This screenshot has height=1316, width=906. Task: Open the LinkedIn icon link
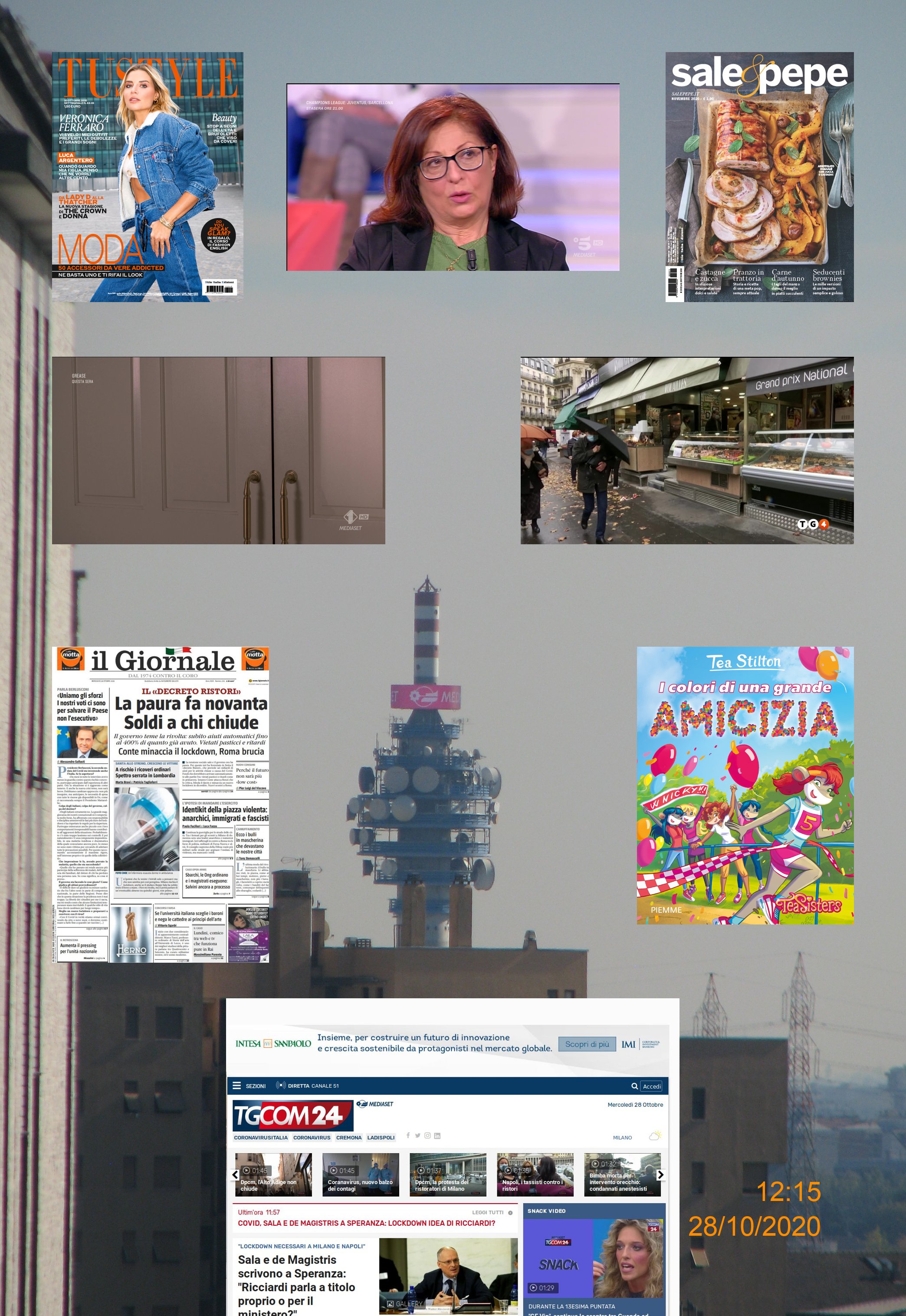tap(437, 1135)
